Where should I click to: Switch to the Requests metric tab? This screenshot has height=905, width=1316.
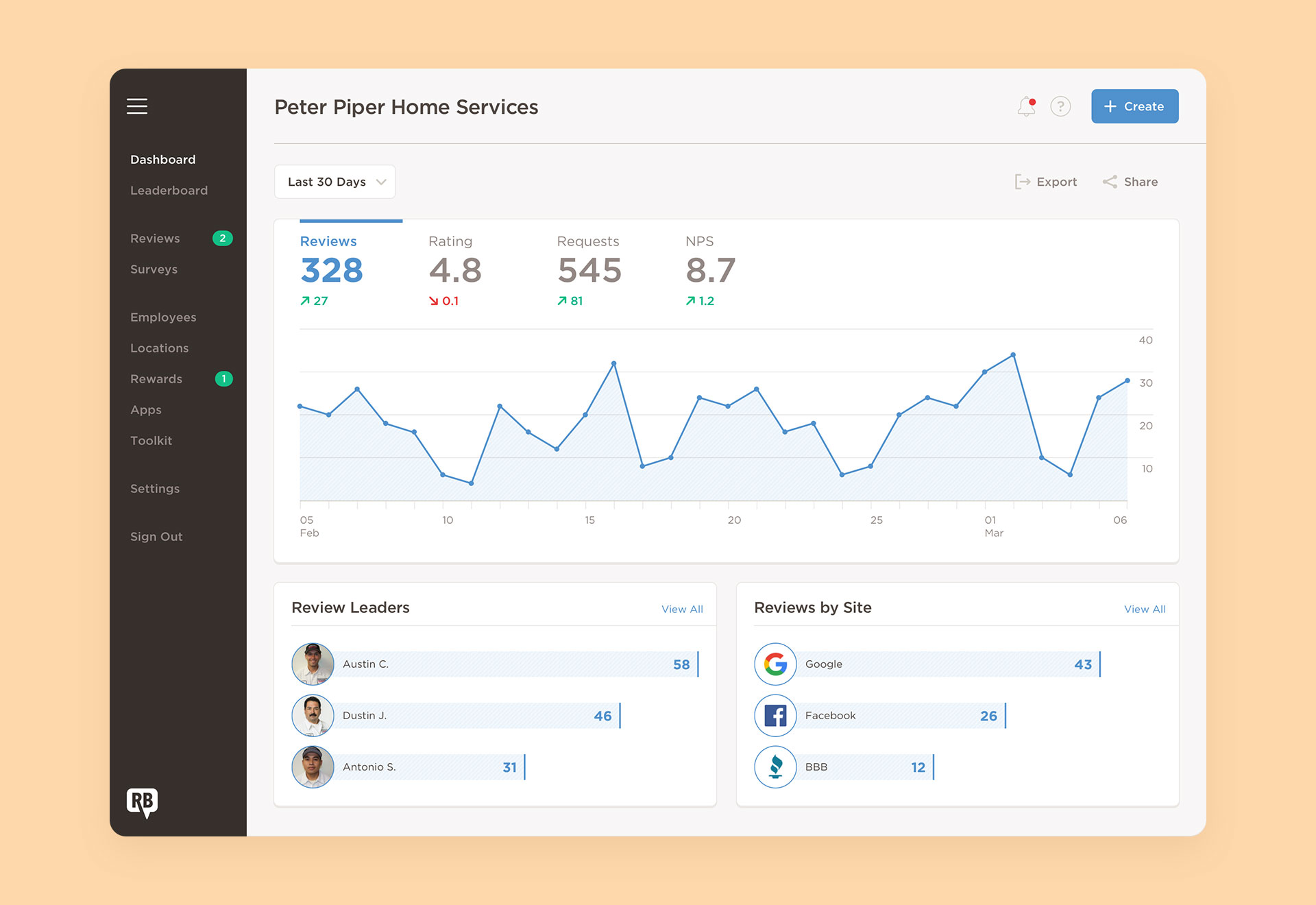pos(588,269)
